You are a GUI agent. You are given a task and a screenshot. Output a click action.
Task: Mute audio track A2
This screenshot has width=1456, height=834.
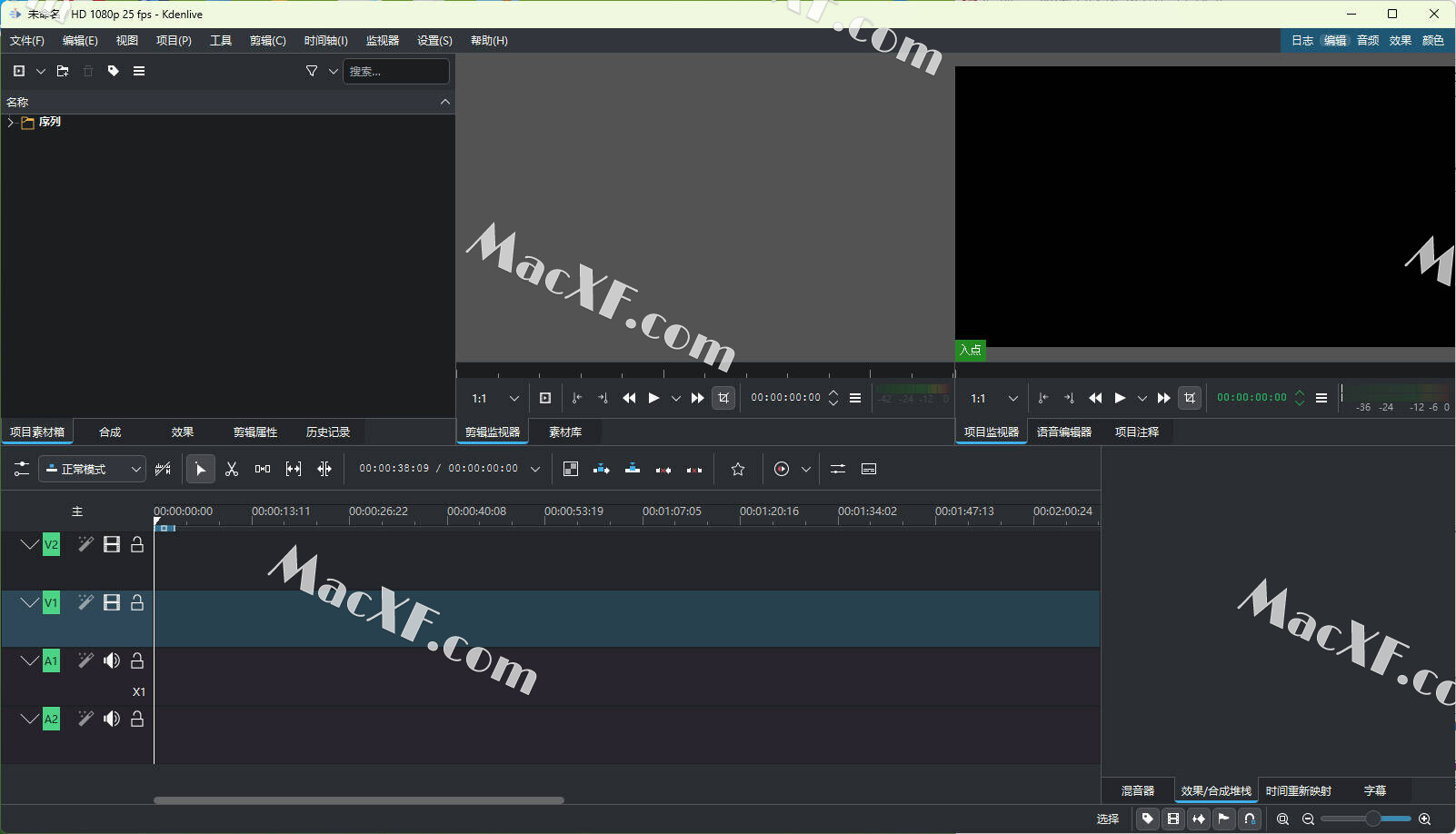click(112, 719)
